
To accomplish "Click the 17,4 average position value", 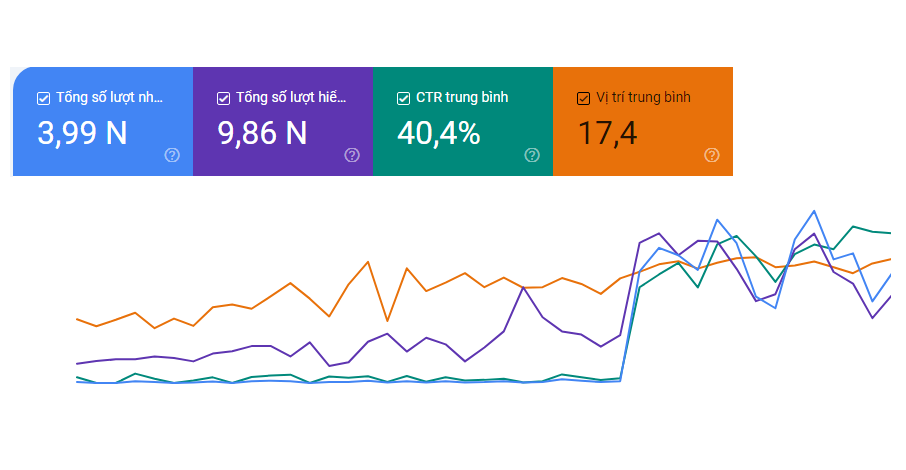I will pos(608,133).
